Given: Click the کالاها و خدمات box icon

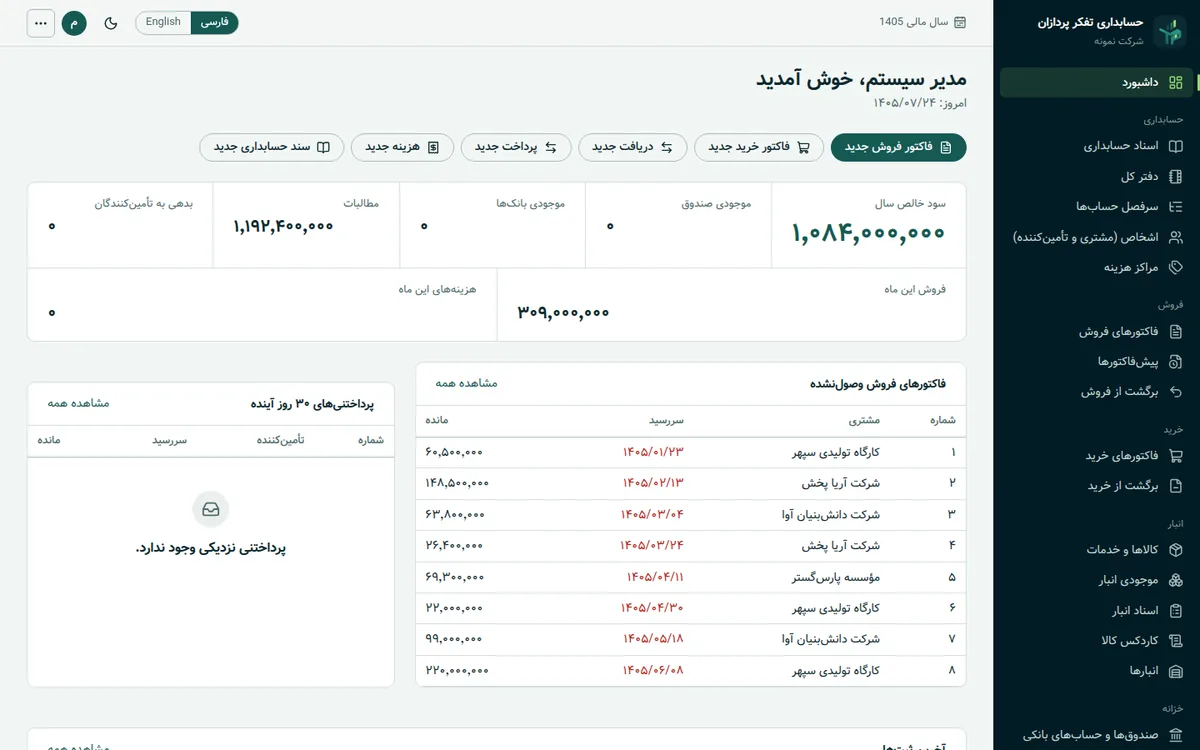Looking at the screenshot, I should pos(1176,549).
